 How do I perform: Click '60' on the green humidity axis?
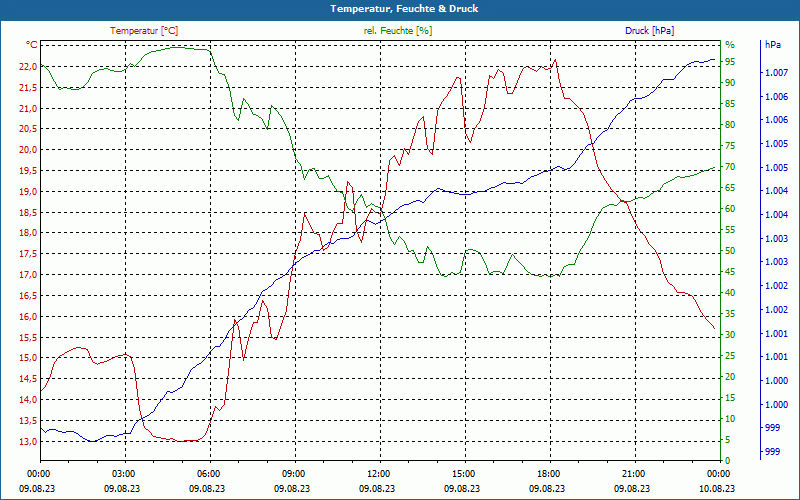pyautogui.click(x=730, y=209)
